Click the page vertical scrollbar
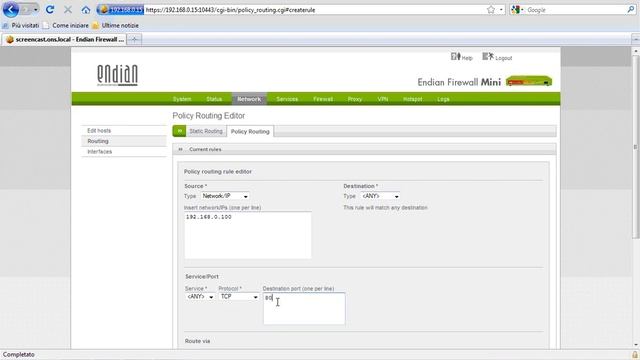 click(x=635, y=147)
